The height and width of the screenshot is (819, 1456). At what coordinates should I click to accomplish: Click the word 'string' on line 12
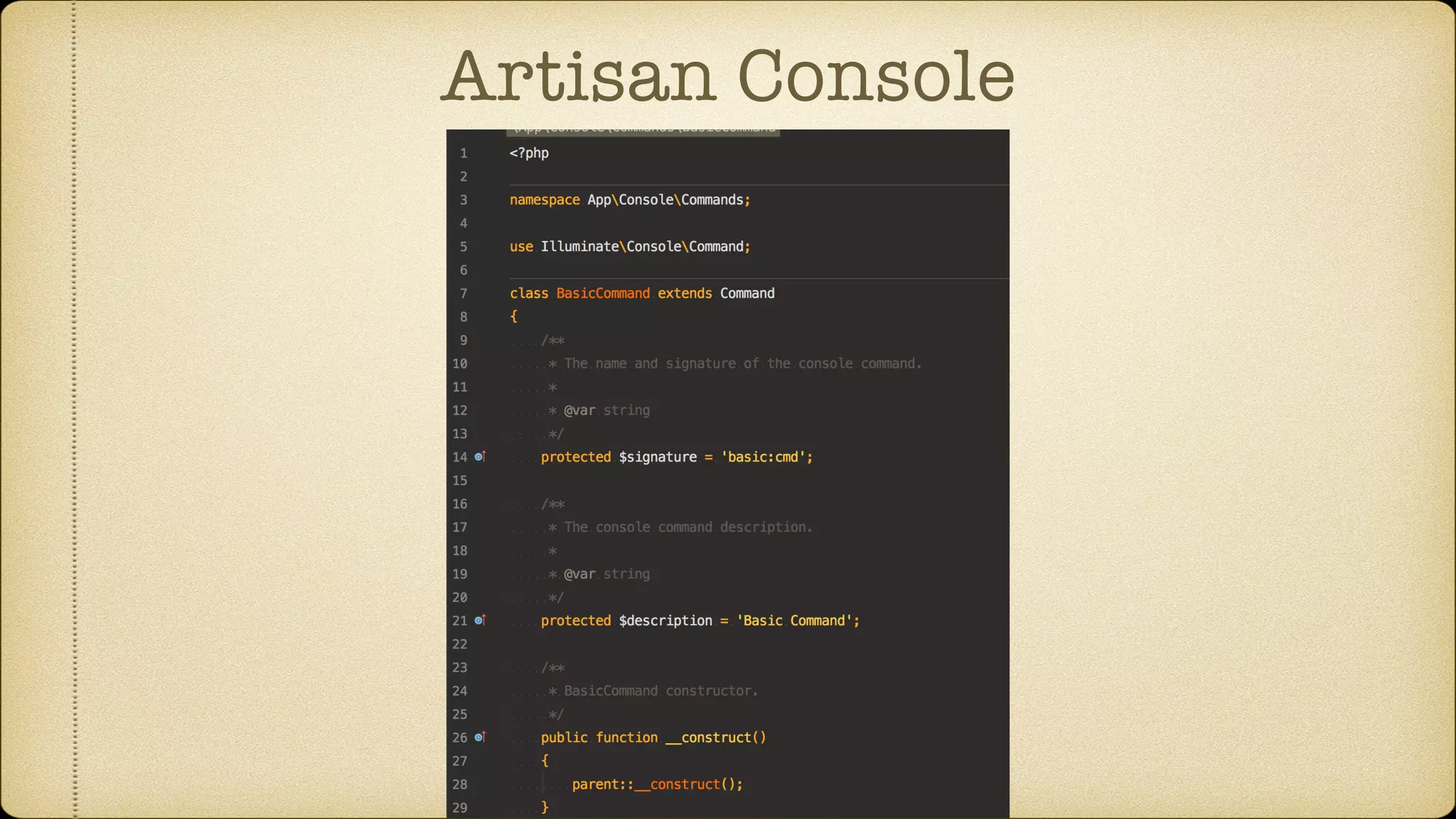point(626,410)
